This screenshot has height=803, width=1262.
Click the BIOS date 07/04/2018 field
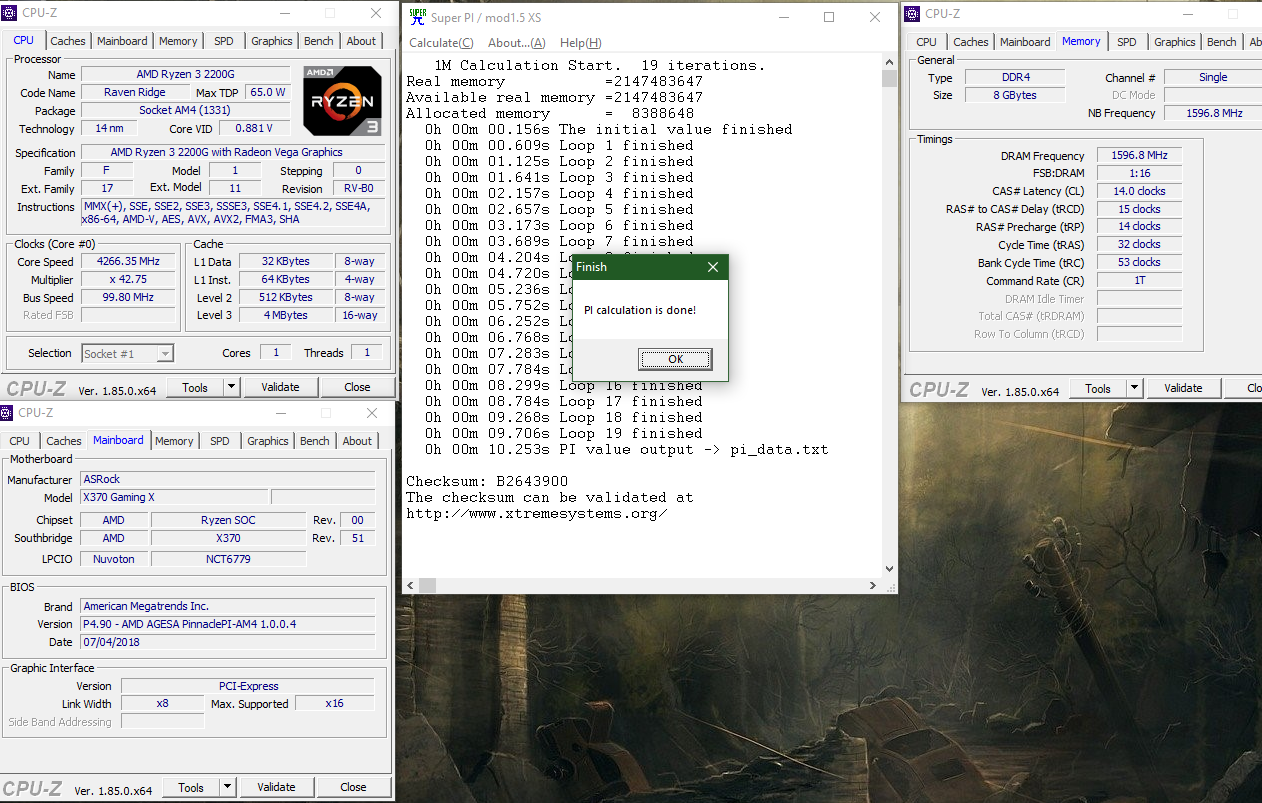coord(227,642)
